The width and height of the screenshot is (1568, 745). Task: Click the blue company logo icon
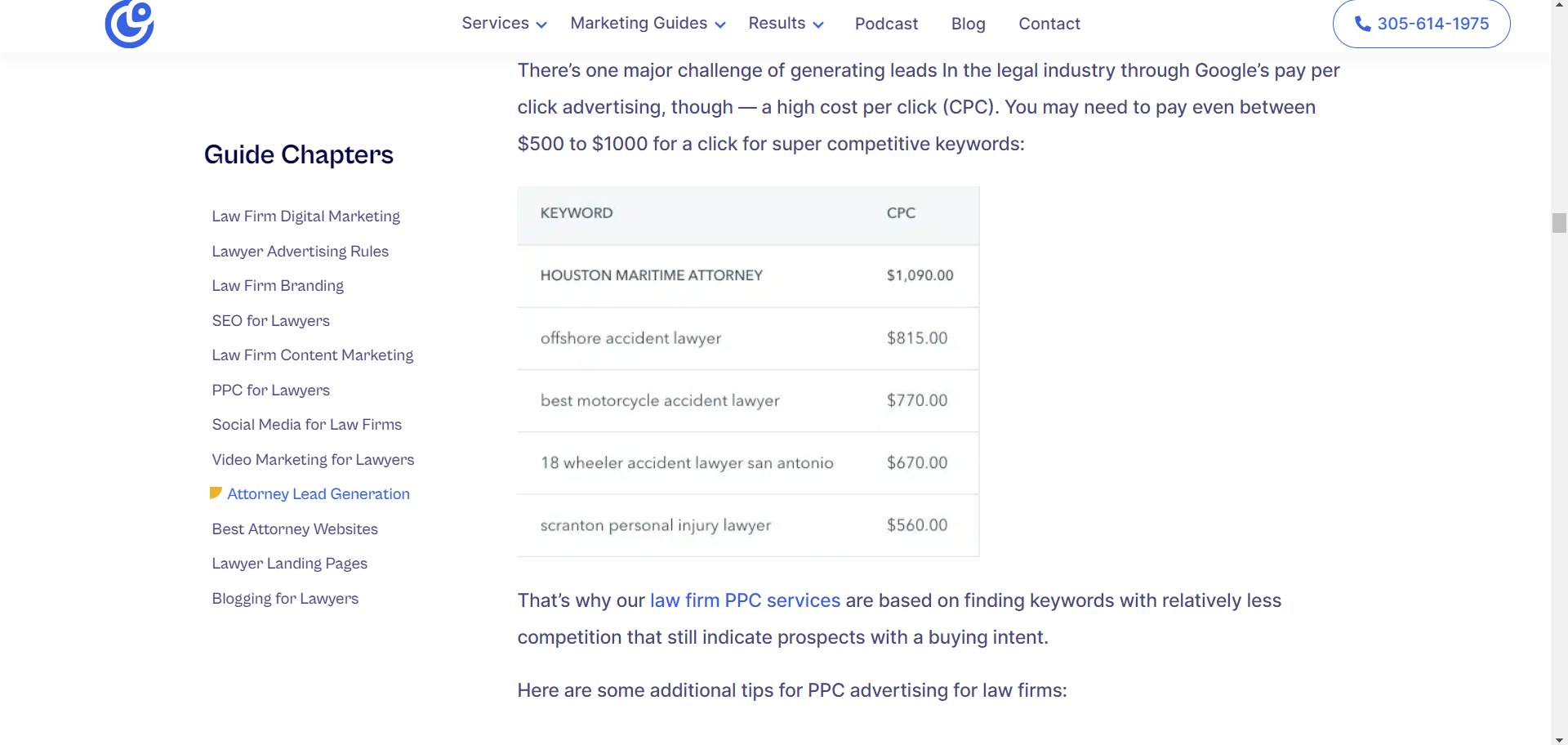pos(129,24)
